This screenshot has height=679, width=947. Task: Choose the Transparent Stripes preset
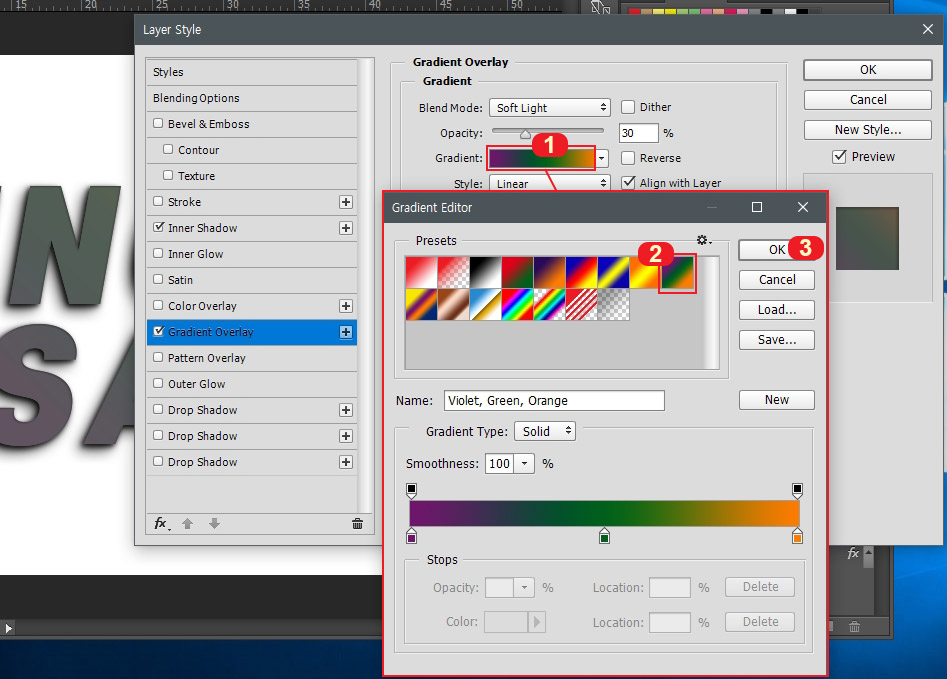point(582,304)
